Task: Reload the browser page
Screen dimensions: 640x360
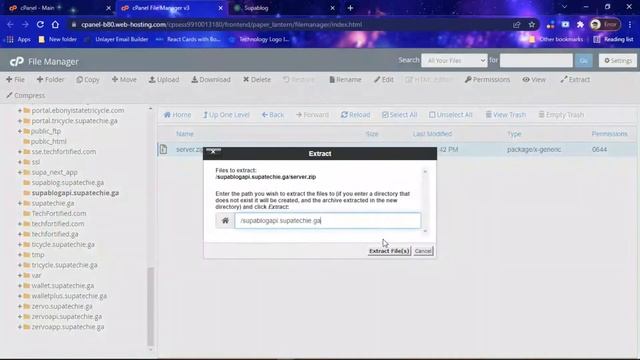Action: [40, 24]
